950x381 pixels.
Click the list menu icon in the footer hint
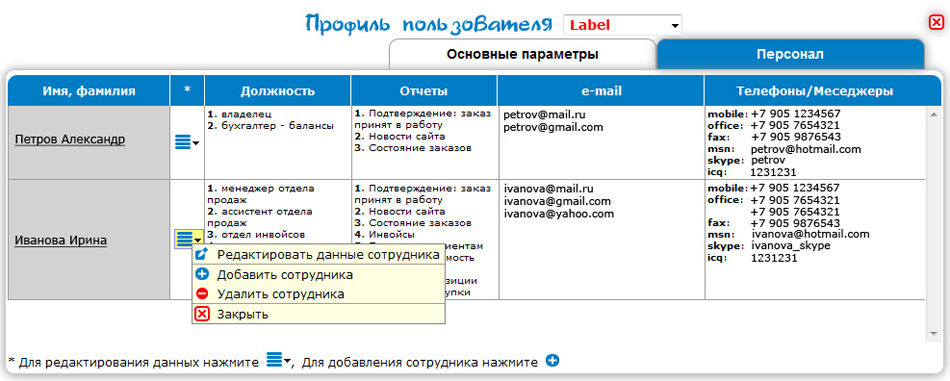(279, 361)
